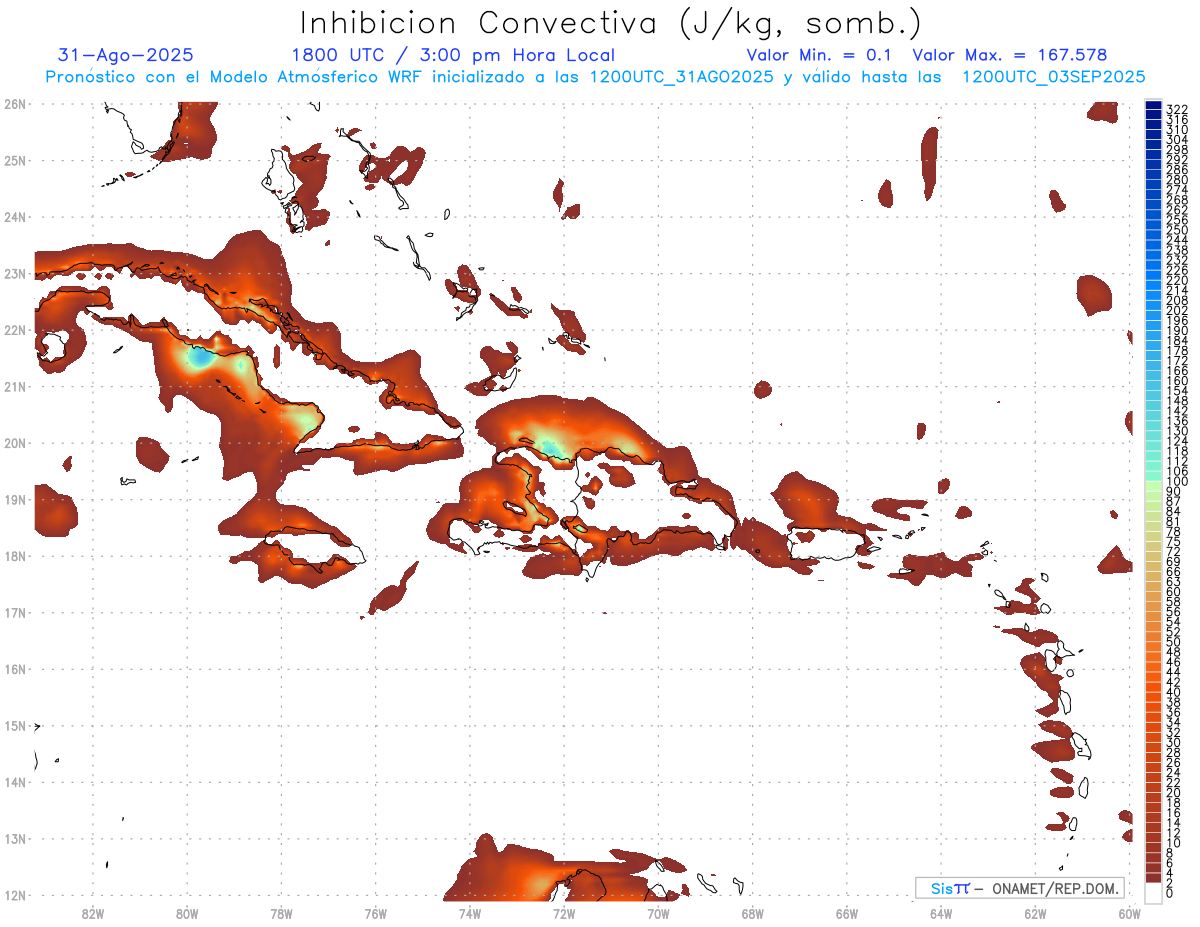Image resolution: width=1200 pixels, height=927 pixels.
Task: Click the title 'Inhibicion Convectiva (J/kg, somb.)'
Action: coord(610,23)
